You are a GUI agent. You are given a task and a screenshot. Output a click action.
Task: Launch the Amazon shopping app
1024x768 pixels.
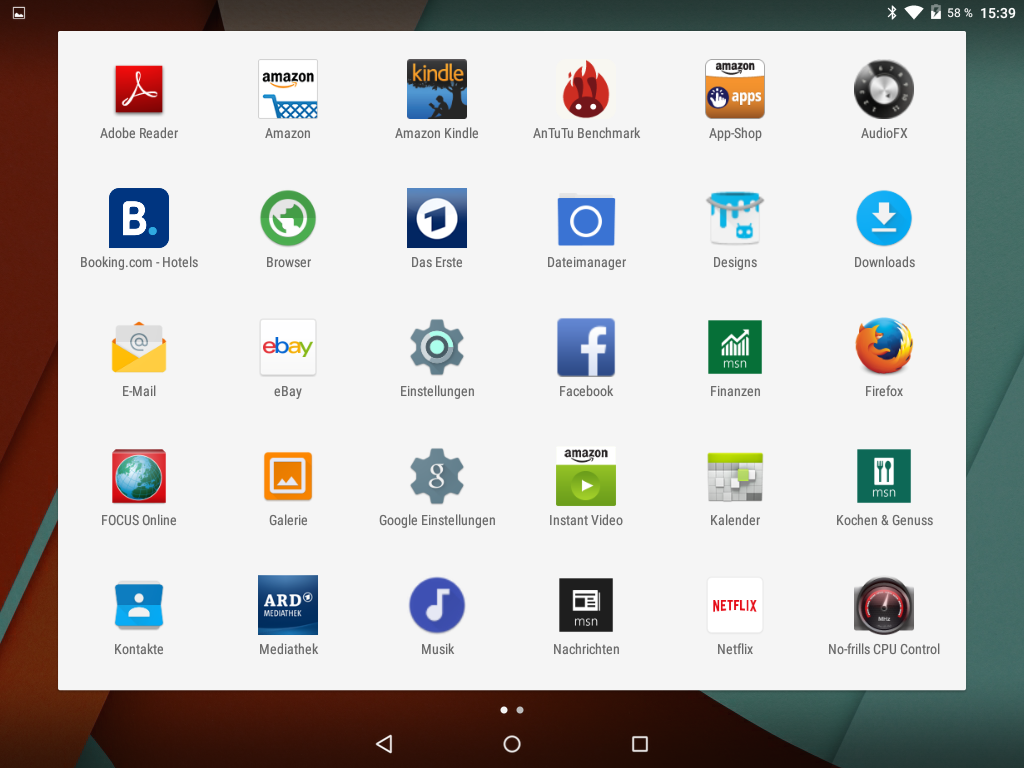click(x=288, y=89)
